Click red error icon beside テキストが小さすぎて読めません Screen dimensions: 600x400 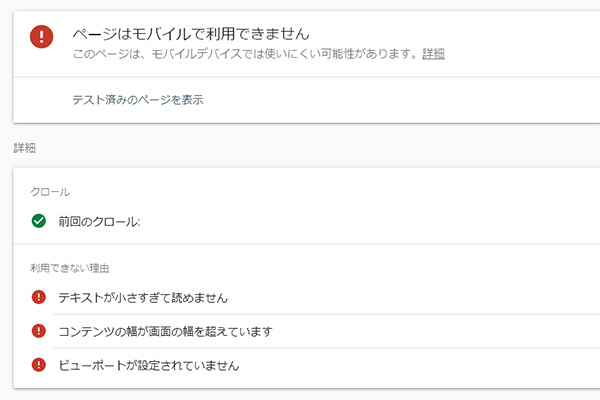[39, 297]
